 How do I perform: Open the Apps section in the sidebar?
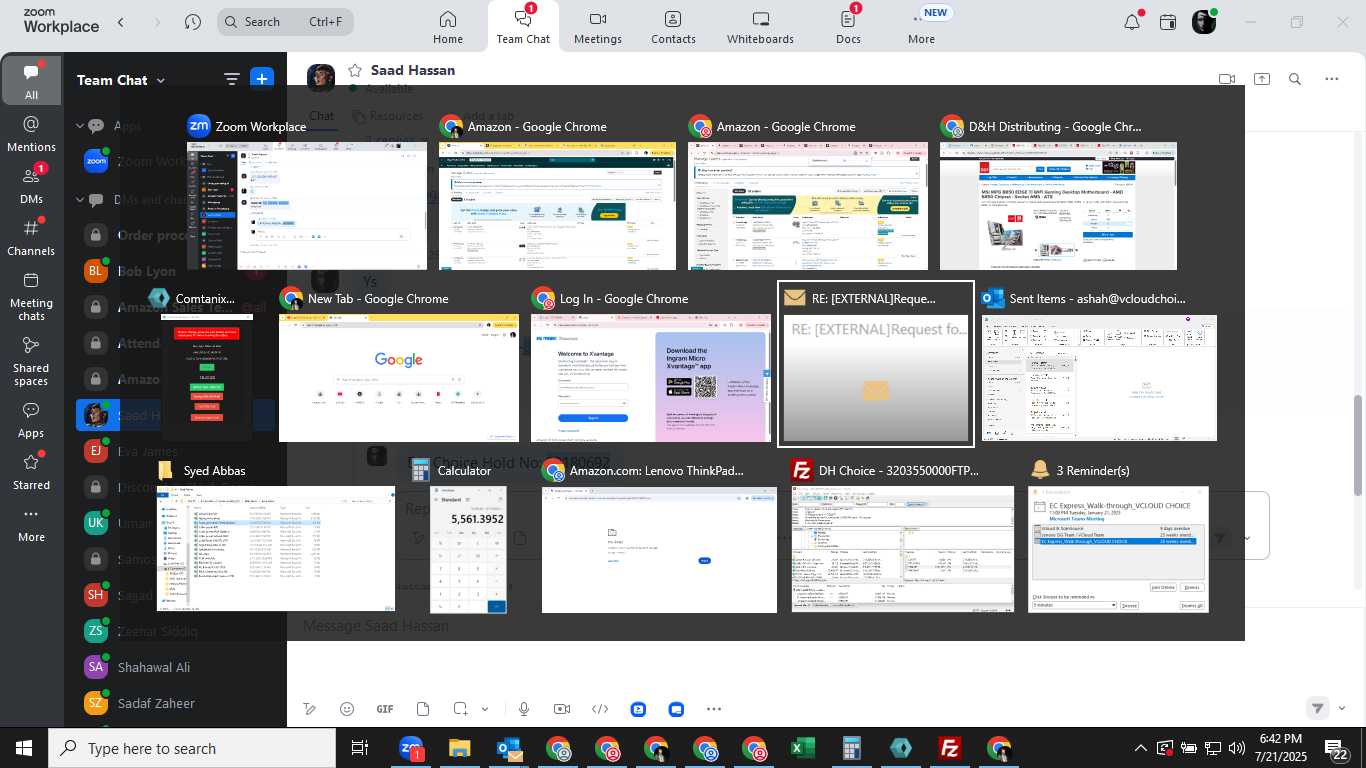pos(31,420)
